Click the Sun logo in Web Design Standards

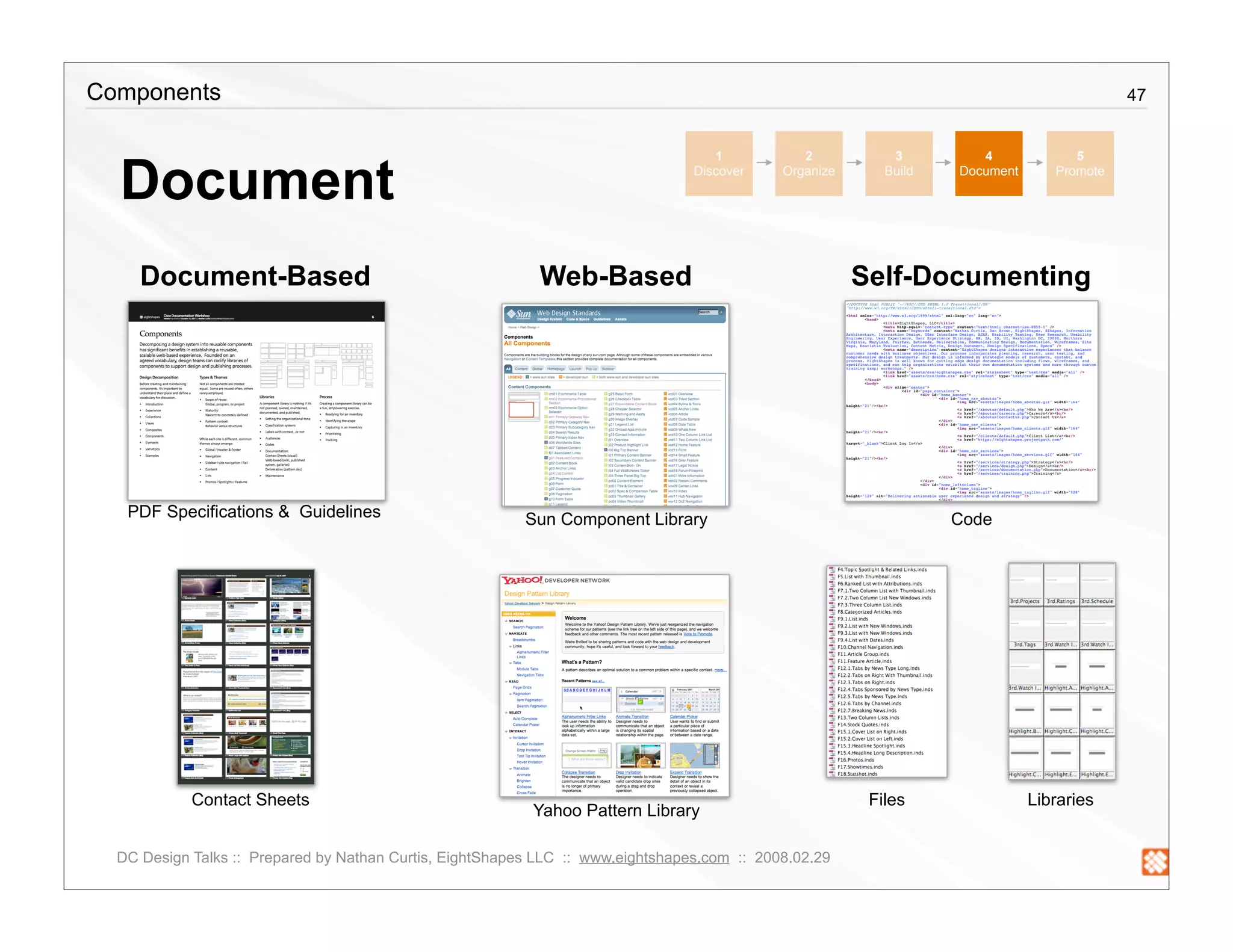(520, 314)
